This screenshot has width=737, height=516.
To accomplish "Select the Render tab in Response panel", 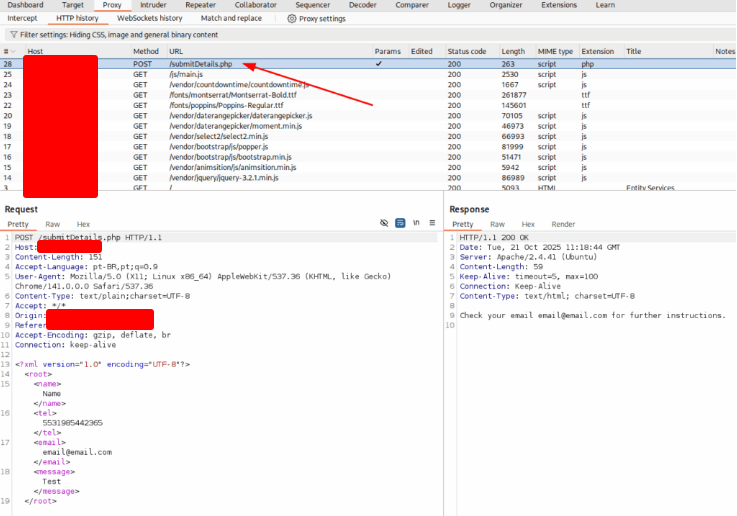I will point(563,224).
